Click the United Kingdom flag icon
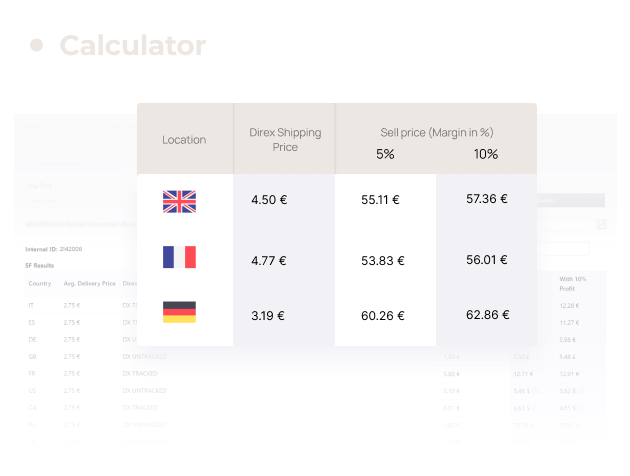The width and height of the screenshot is (630, 476). tap(179, 201)
